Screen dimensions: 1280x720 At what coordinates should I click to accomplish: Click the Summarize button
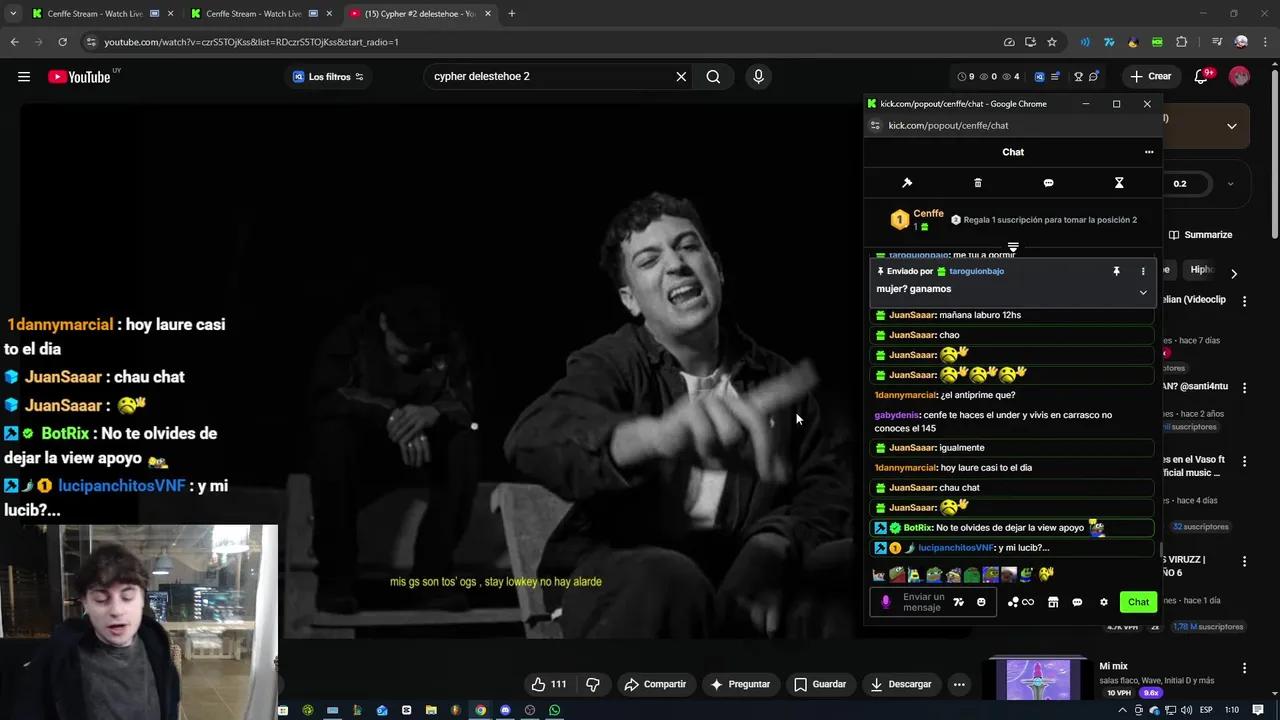pos(1200,235)
